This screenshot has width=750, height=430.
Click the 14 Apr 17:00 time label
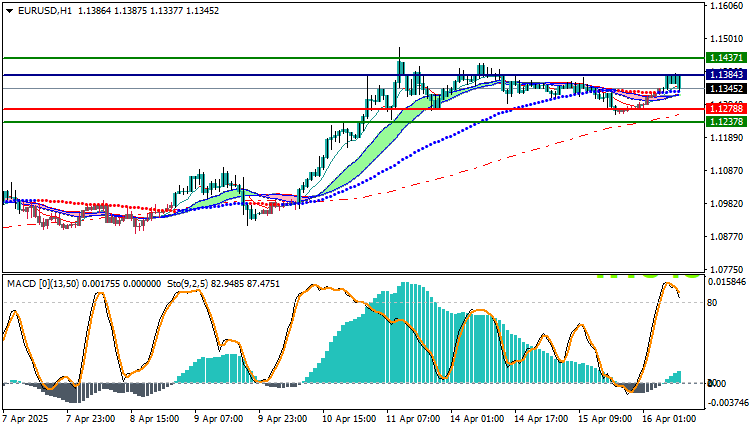[x=541, y=419]
